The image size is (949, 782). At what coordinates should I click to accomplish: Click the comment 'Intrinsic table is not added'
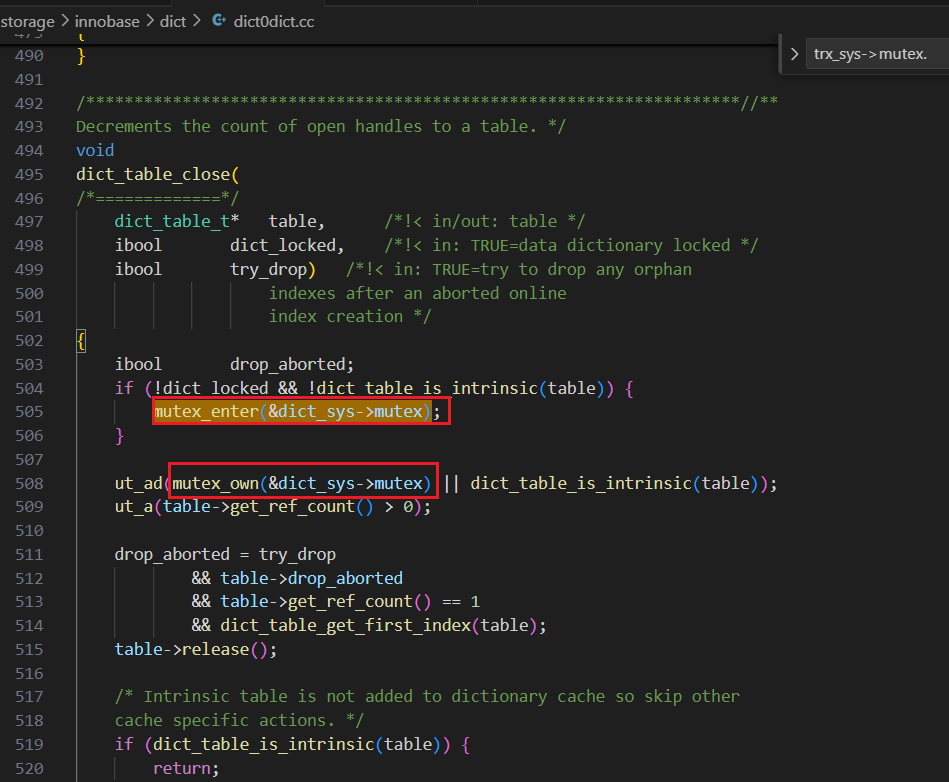[x=273, y=697]
